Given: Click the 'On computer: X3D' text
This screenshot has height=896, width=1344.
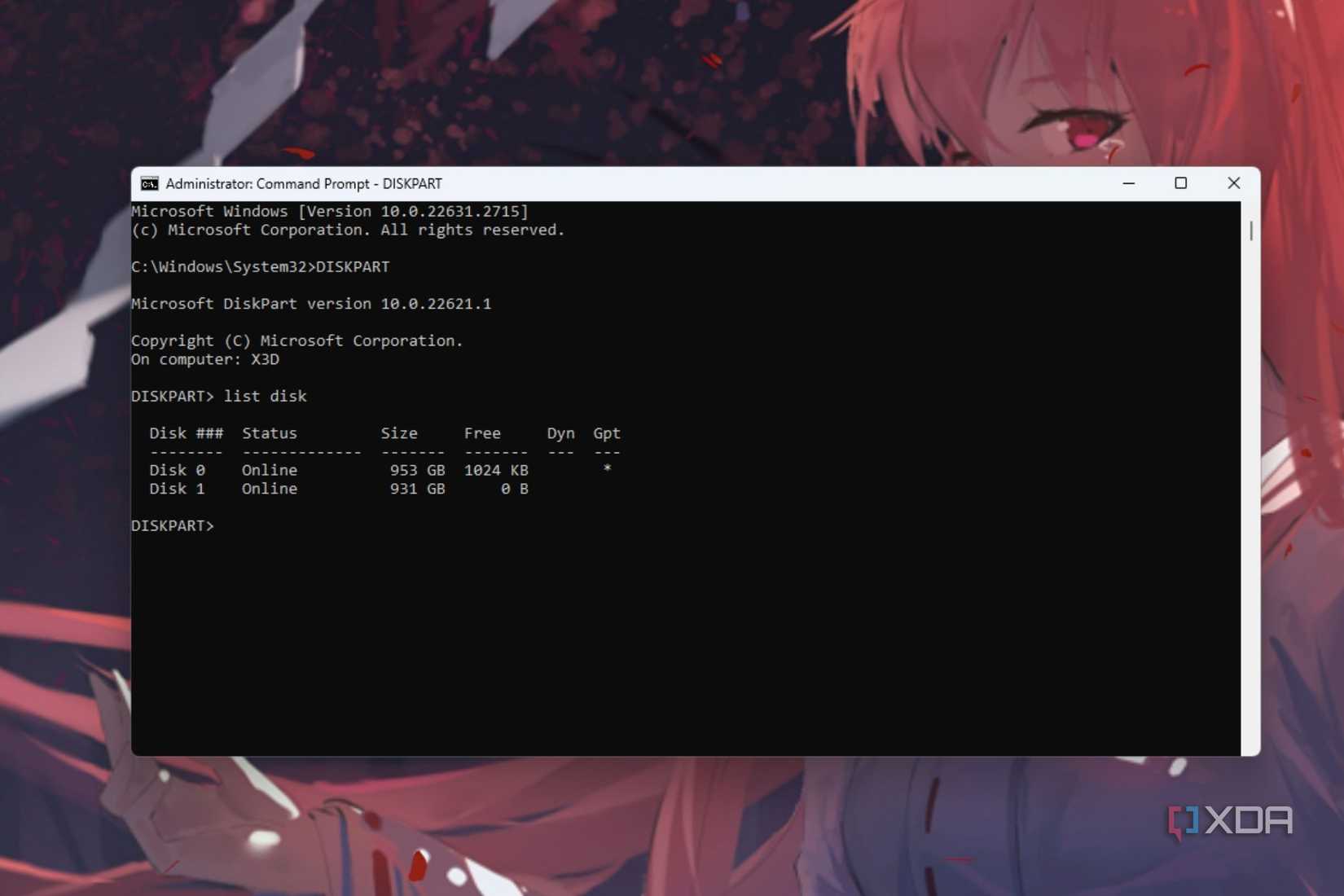Looking at the screenshot, I should (x=205, y=359).
